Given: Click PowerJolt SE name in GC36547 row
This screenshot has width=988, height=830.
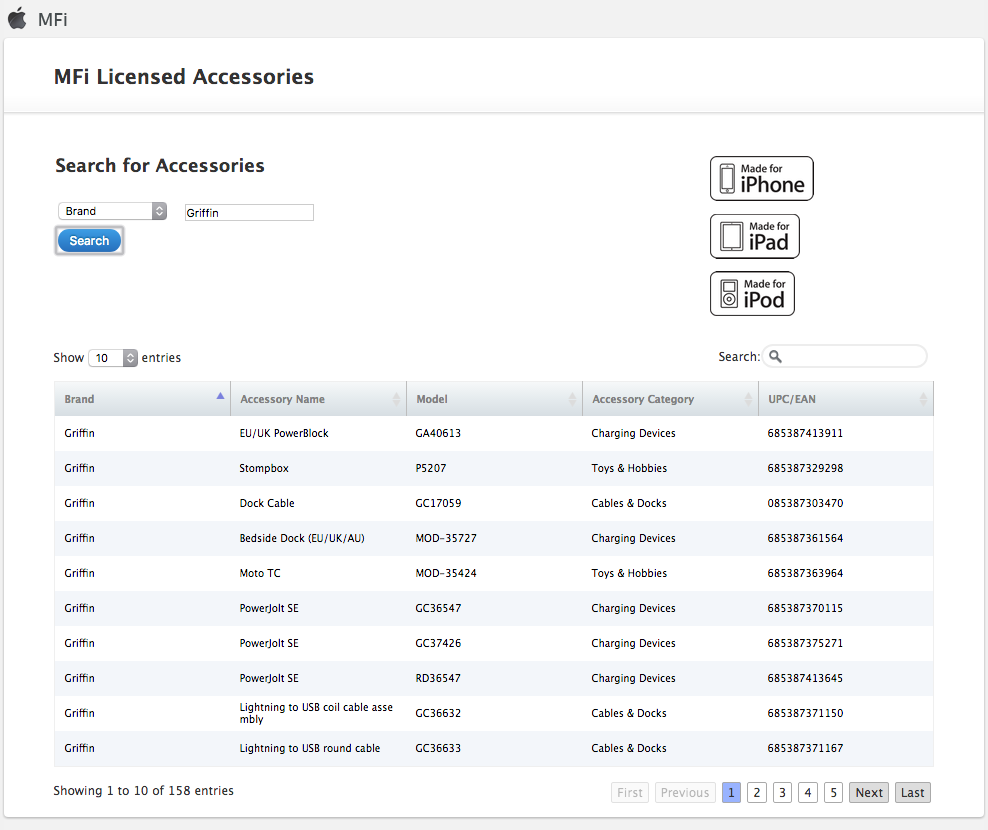Looking at the screenshot, I should pyautogui.click(x=269, y=608).
